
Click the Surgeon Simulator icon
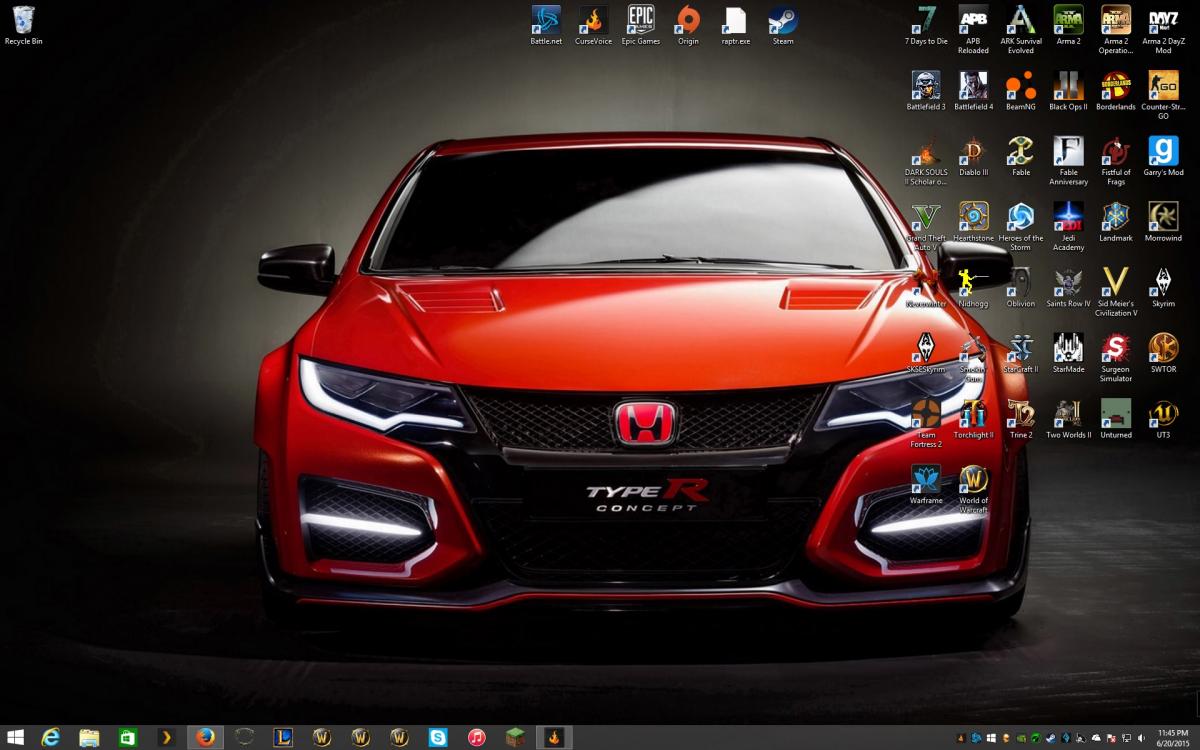pos(1116,349)
